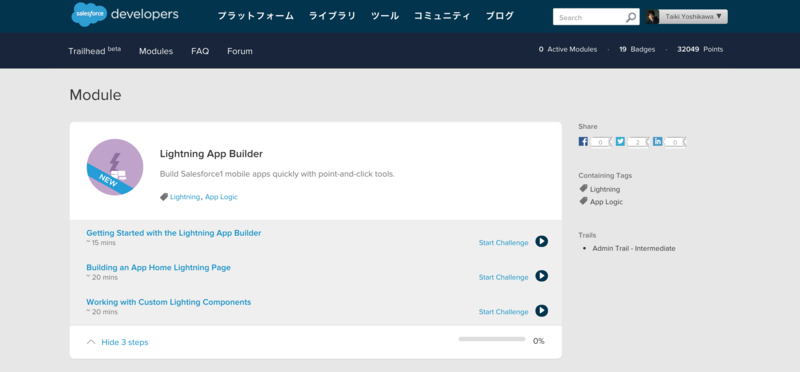Open Working with Custom Lighting Components
Image resolution: width=800 pixels, height=372 pixels.
tap(168, 302)
